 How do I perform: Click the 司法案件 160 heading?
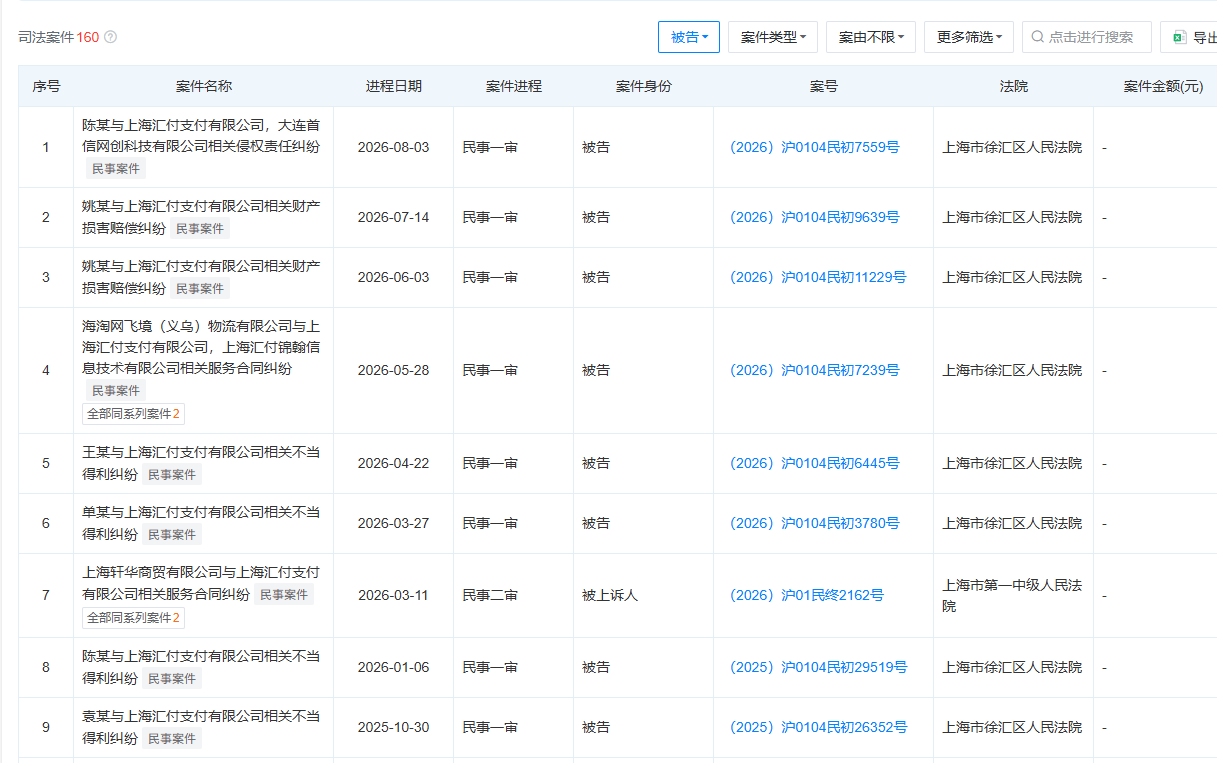59,37
